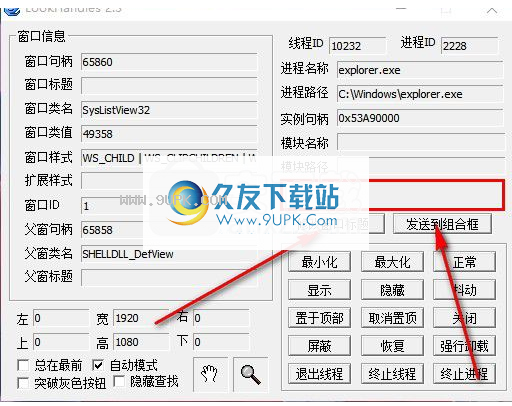Image resolution: width=512 pixels, height=406 pixels.
Task: Uncheck the 自动模式 checkbox
Action: 98,365
